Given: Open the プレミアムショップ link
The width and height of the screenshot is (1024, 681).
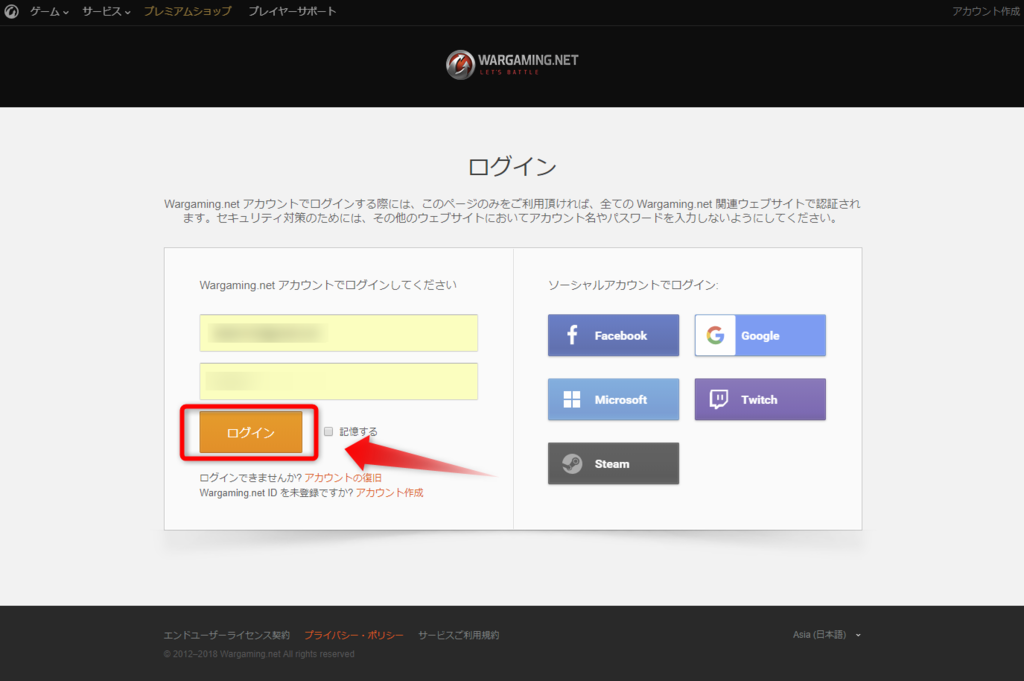Looking at the screenshot, I should coord(187,11).
